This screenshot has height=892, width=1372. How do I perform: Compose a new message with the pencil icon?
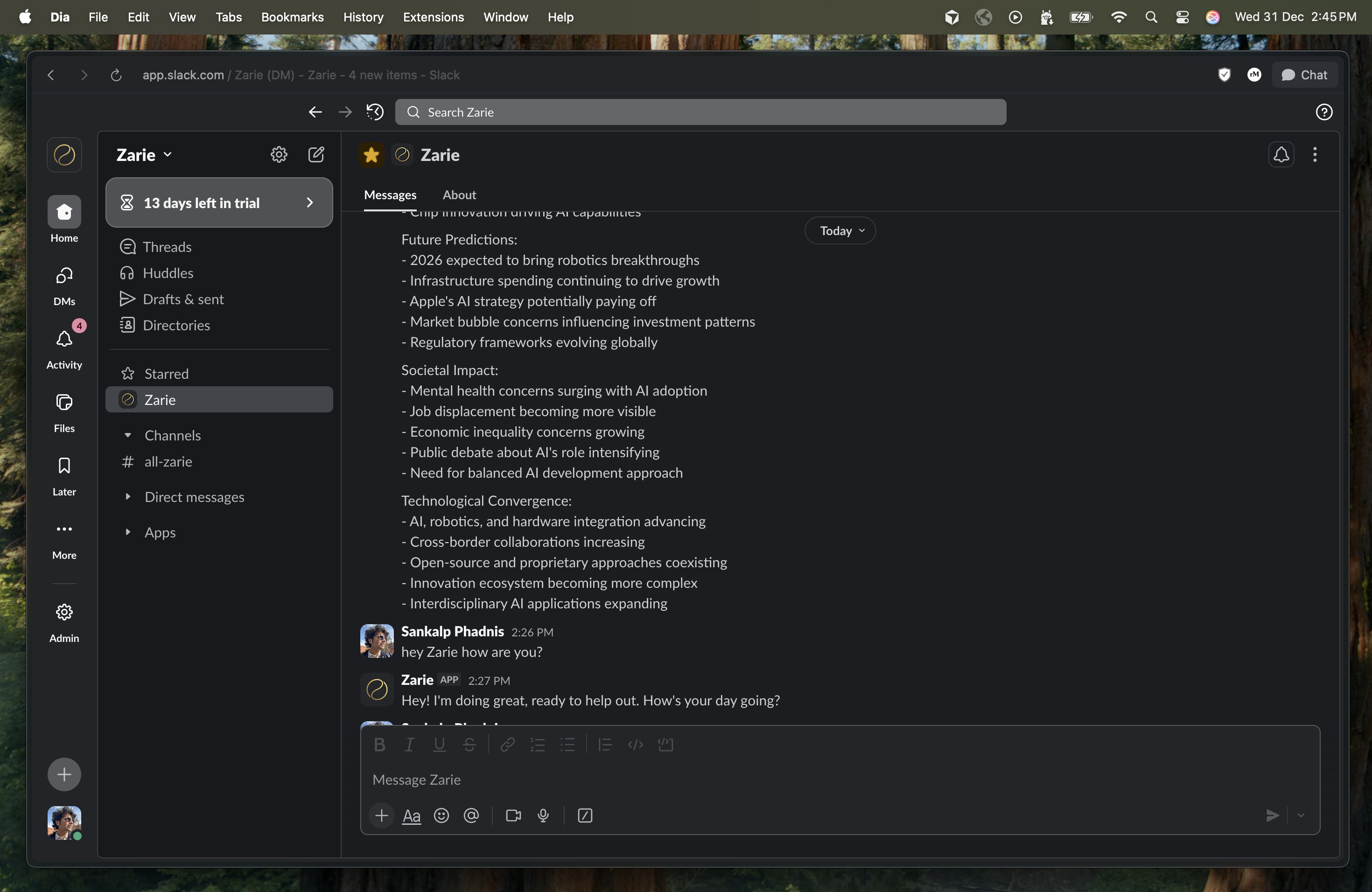[316, 154]
